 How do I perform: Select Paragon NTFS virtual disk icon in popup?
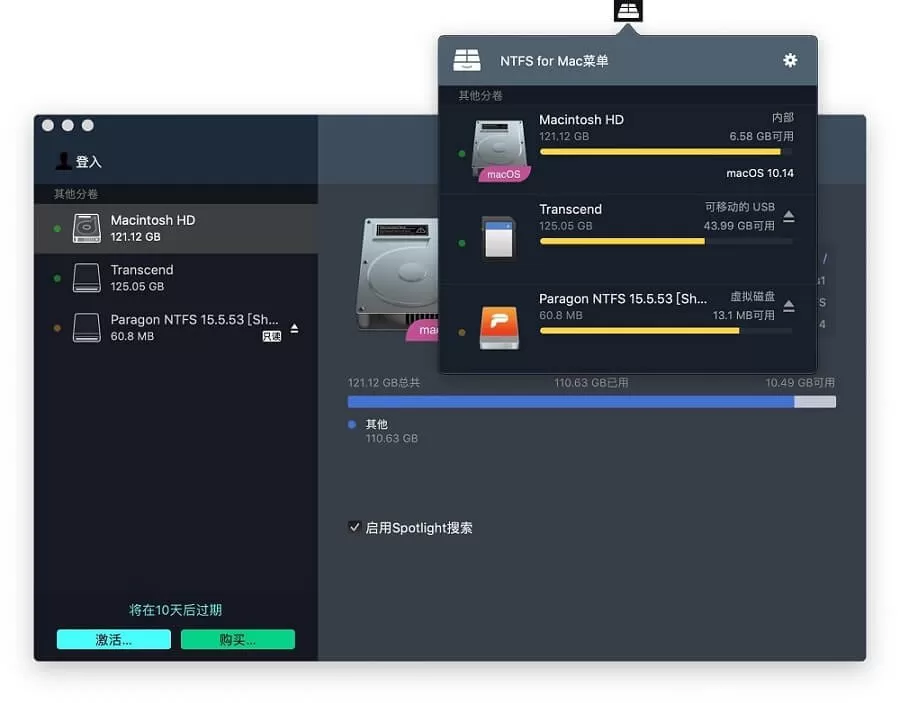(499, 328)
